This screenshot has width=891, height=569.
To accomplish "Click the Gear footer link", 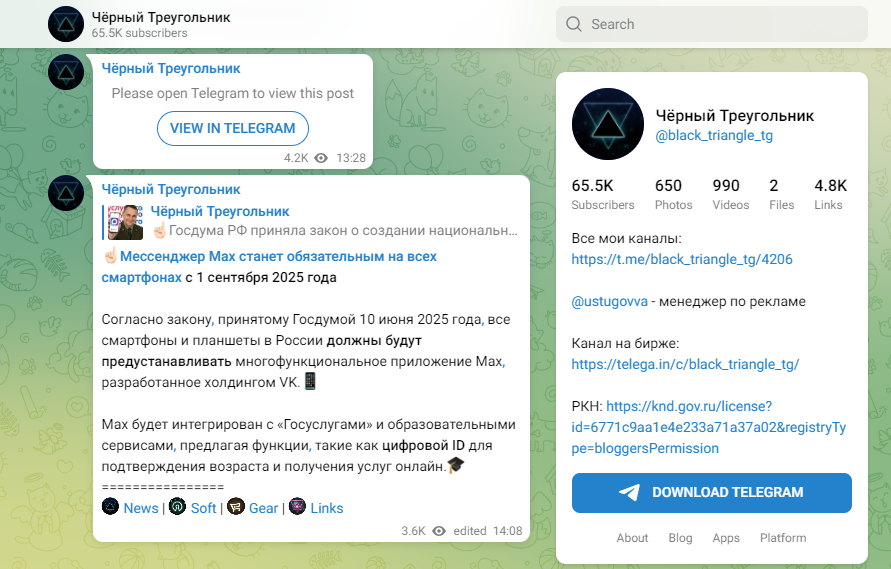I will 264,508.
